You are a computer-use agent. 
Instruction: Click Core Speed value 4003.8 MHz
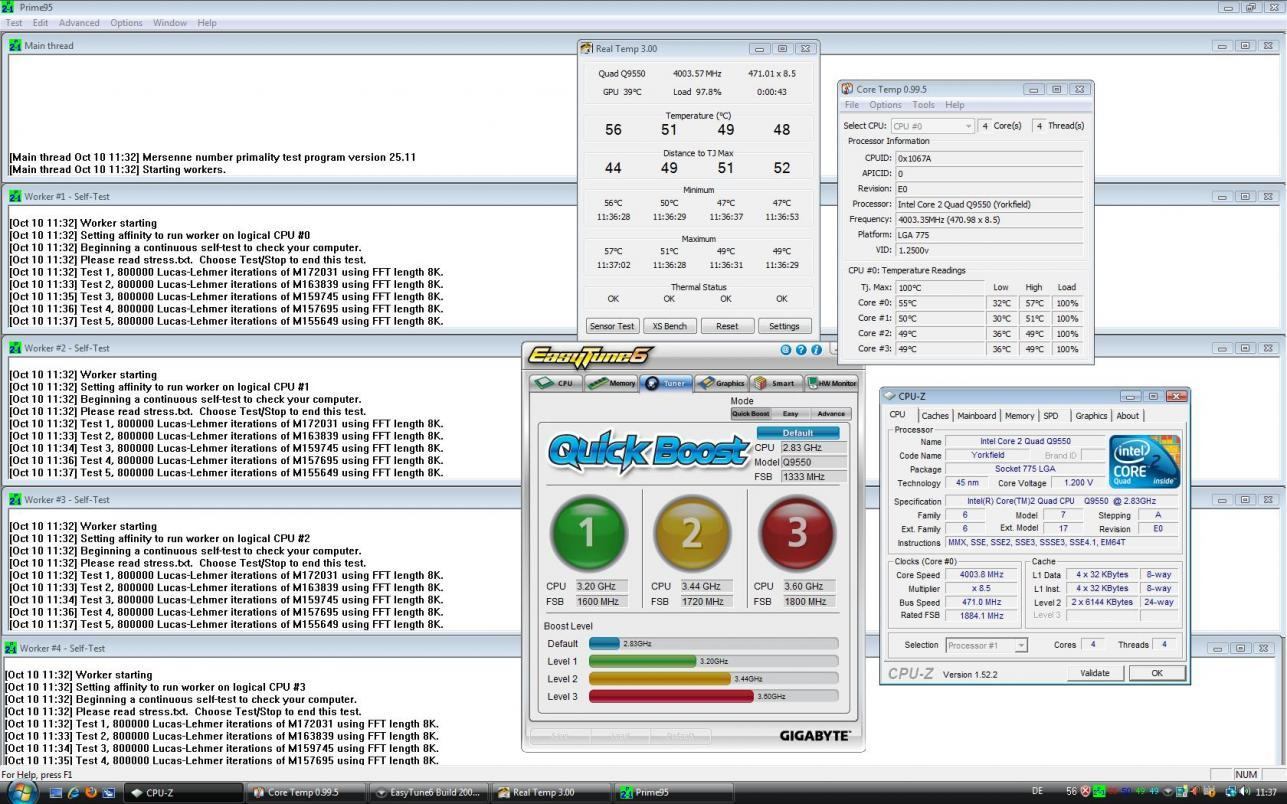[981, 575]
